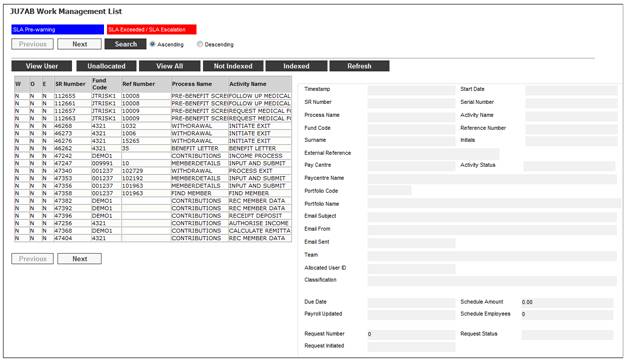The height and width of the screenshot is (361, 626).
Task: Show Unallocated work items
Action: pyautogui.click(x=106, y=66)
